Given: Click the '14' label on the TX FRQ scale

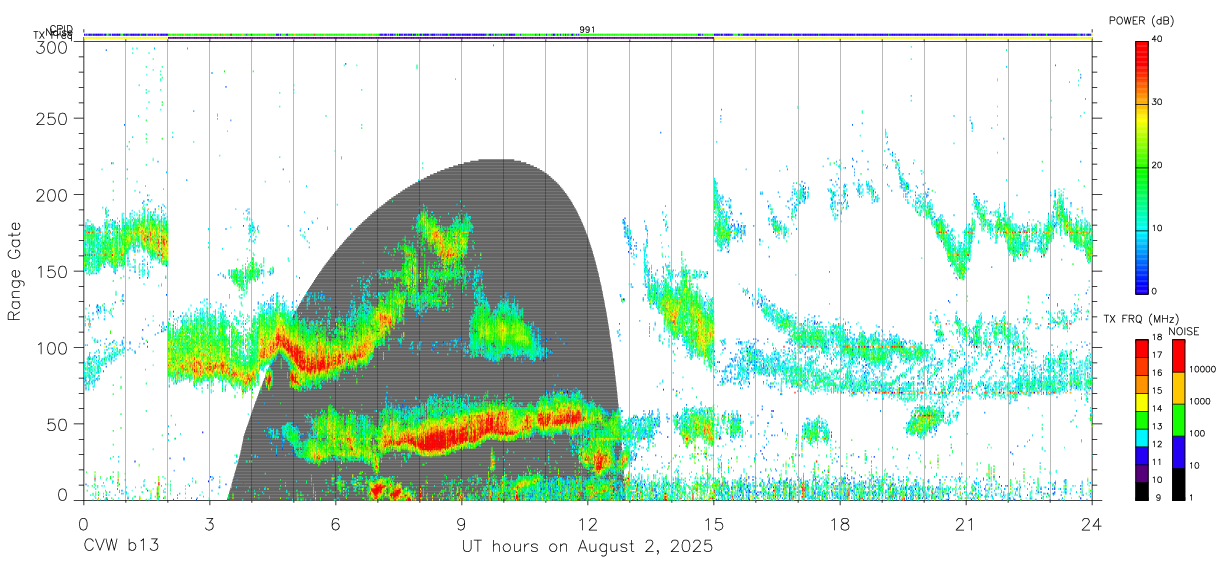Looking at the screenshot, I should coord(1158,410).
